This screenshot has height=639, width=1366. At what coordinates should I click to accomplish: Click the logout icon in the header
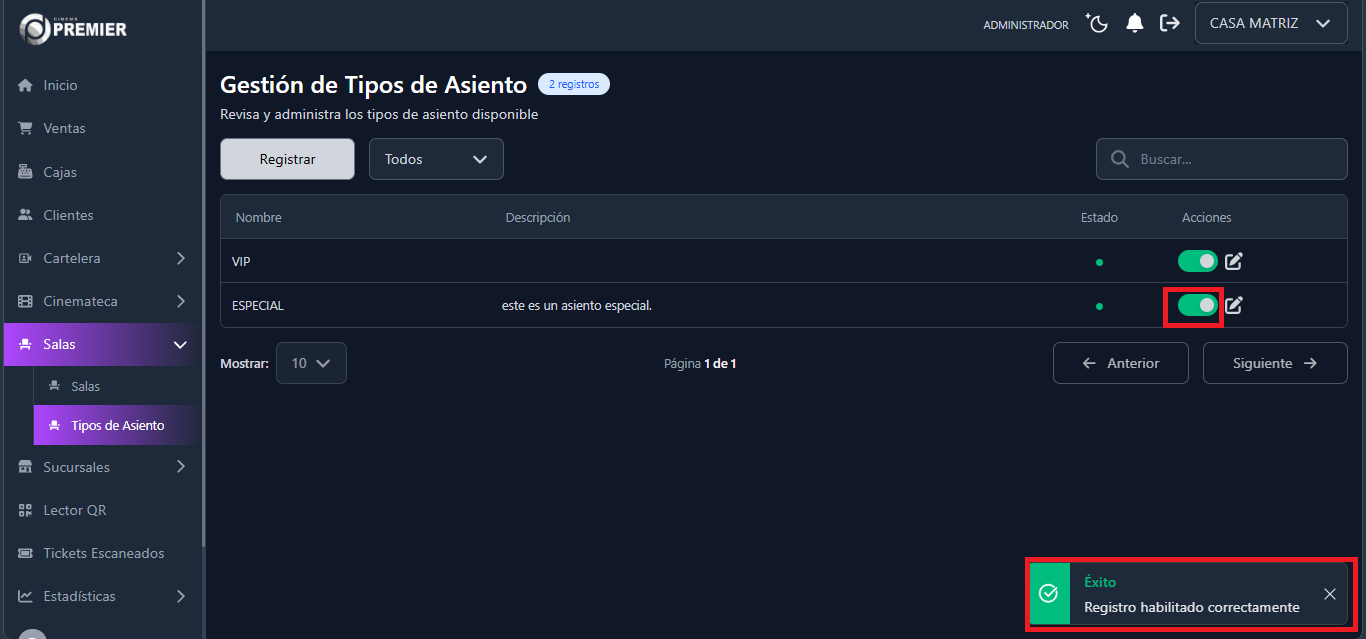point(1170,22)
